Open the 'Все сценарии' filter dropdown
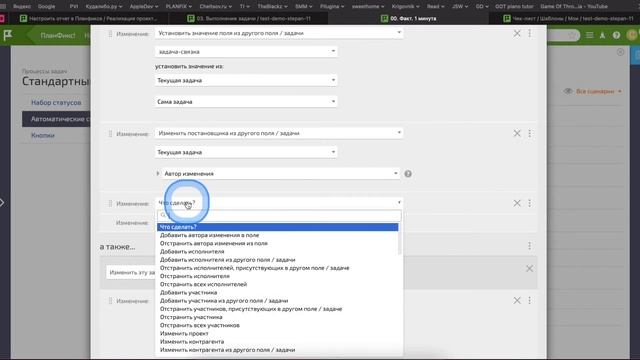 (598, 91)
